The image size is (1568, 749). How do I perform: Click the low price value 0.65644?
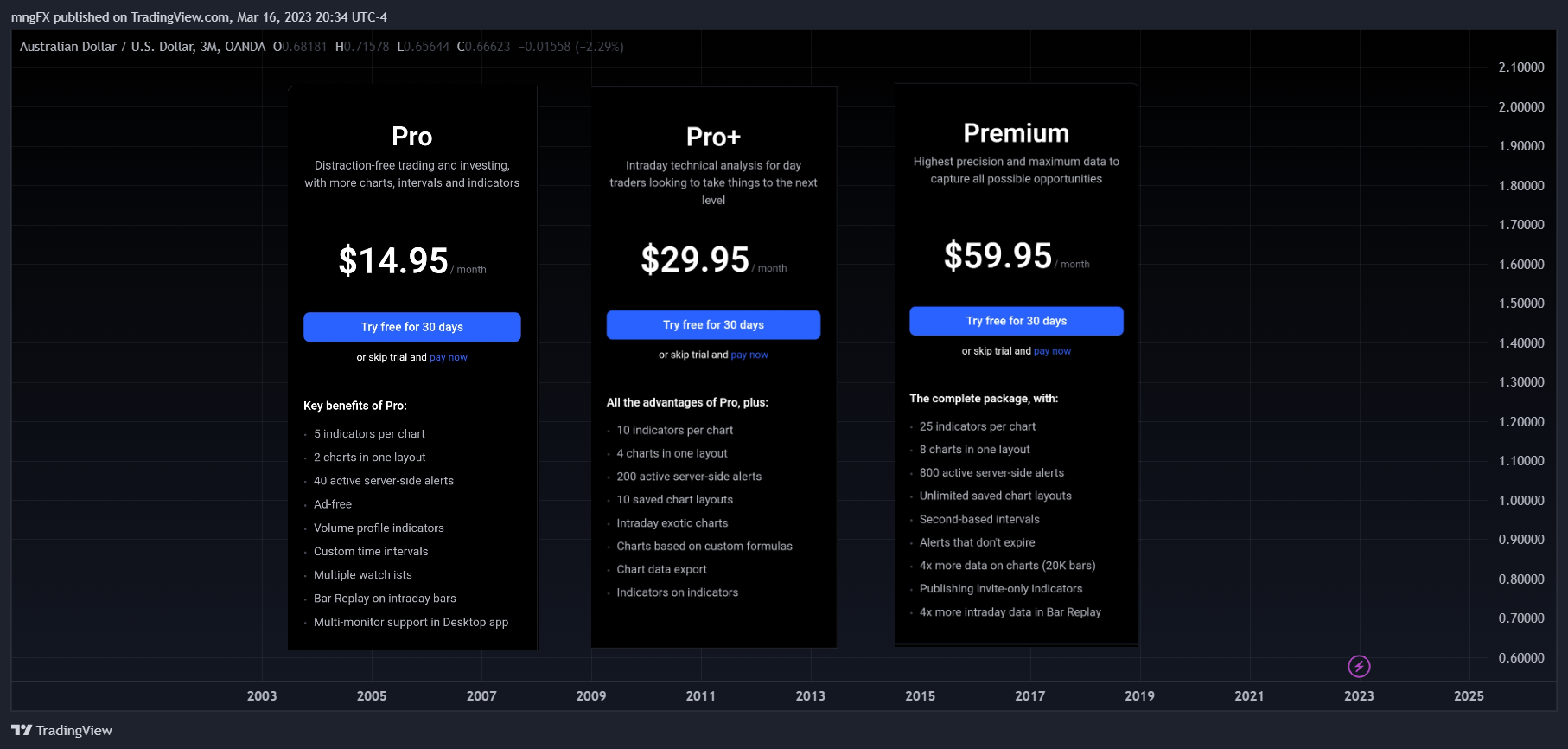[427, 47]
